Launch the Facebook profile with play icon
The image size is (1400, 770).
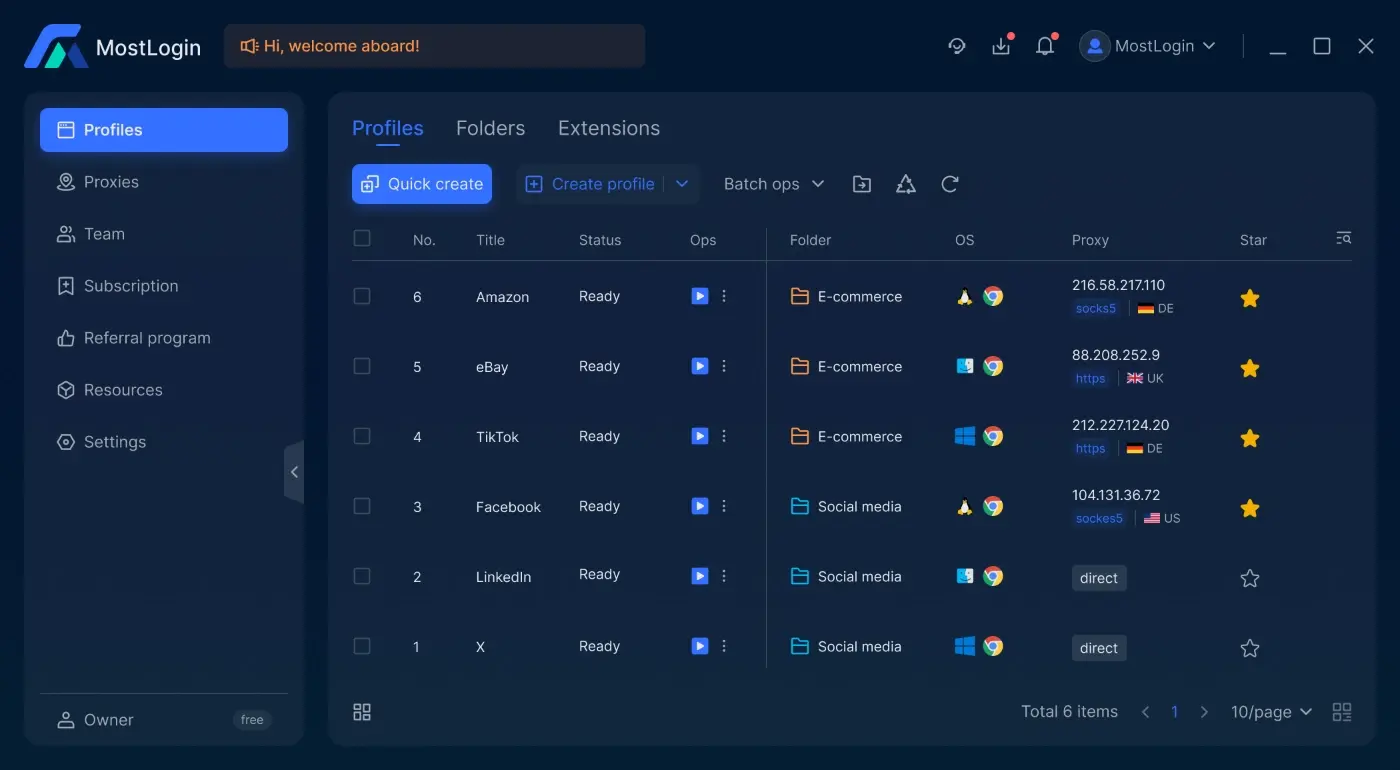click(x=700, y=506)
